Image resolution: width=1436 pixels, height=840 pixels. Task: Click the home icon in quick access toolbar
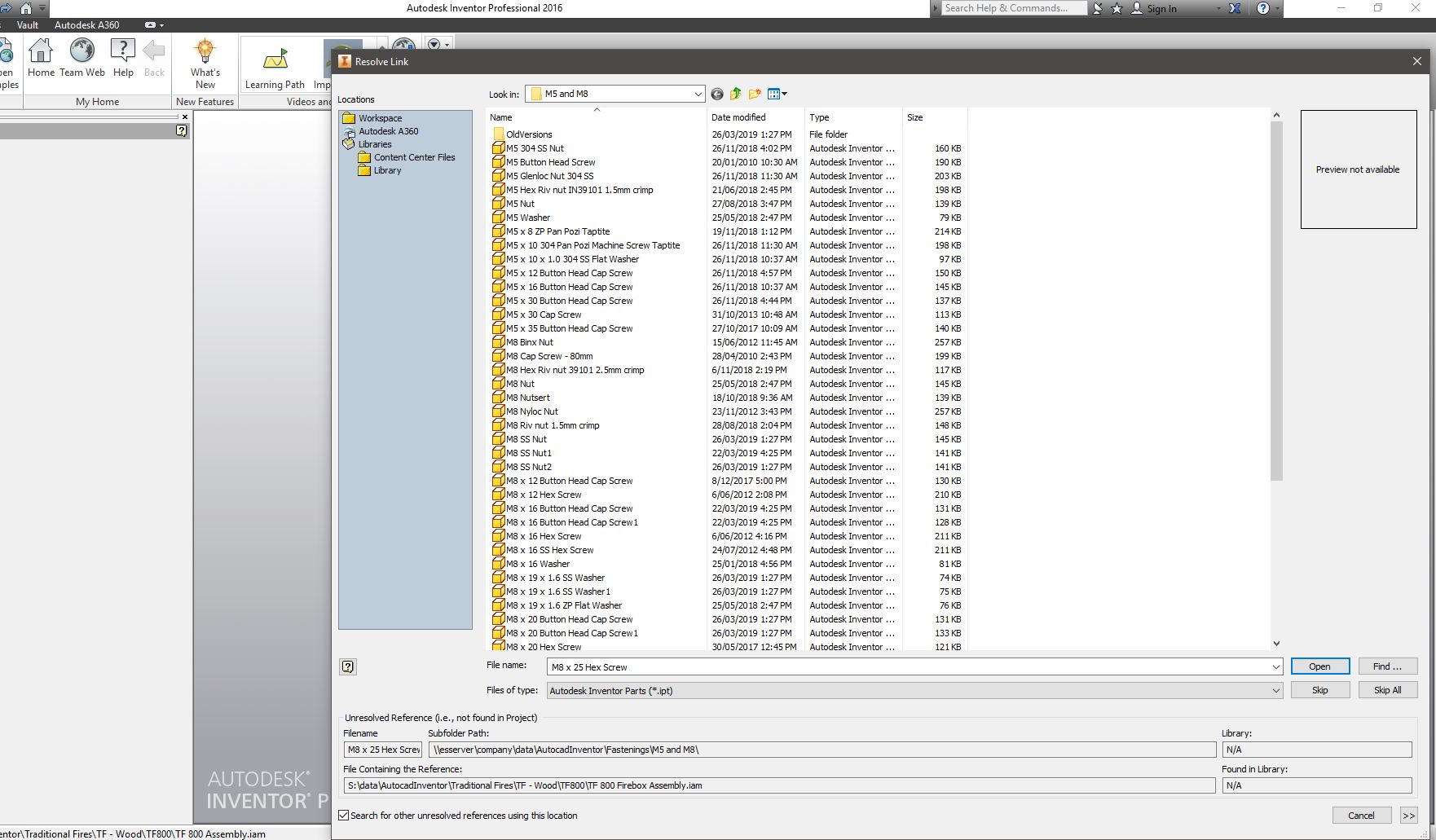[25, 8]
